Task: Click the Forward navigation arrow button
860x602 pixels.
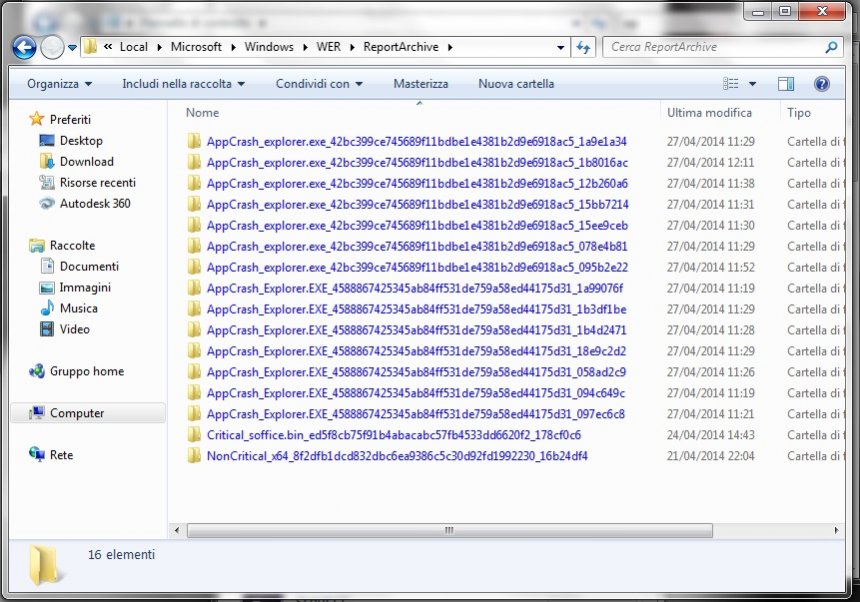Action: click(53, 48)
